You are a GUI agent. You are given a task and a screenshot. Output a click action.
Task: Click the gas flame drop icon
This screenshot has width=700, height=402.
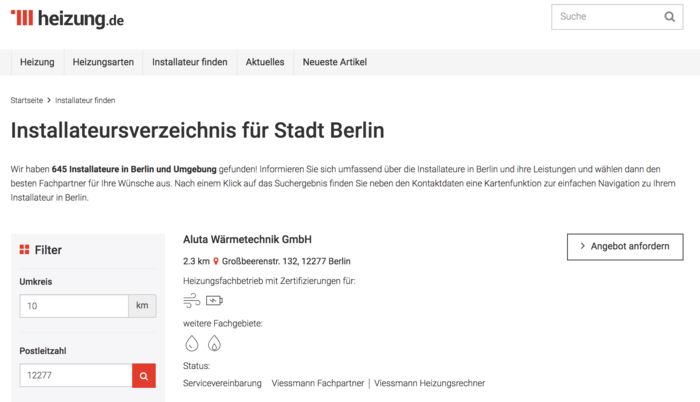tap(214, 343)
